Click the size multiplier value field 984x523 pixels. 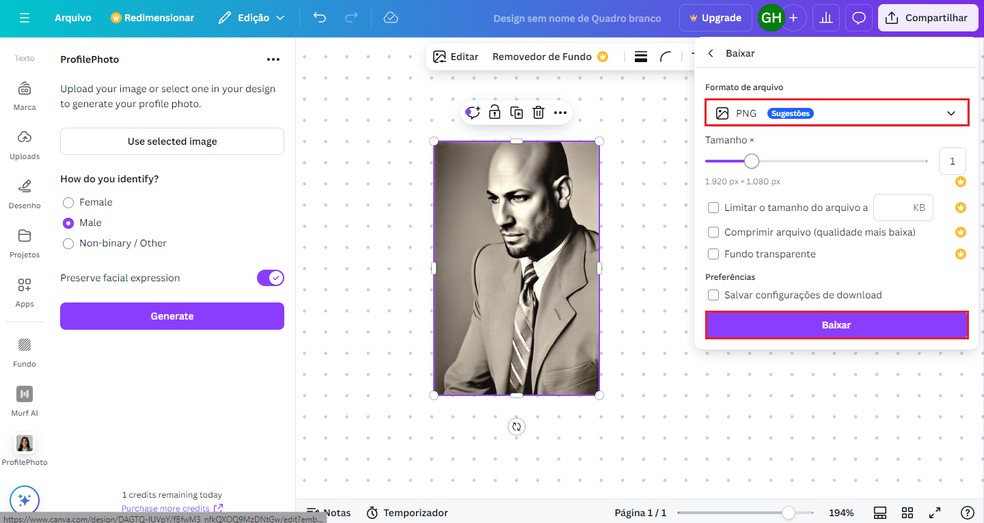pos(952,161)
